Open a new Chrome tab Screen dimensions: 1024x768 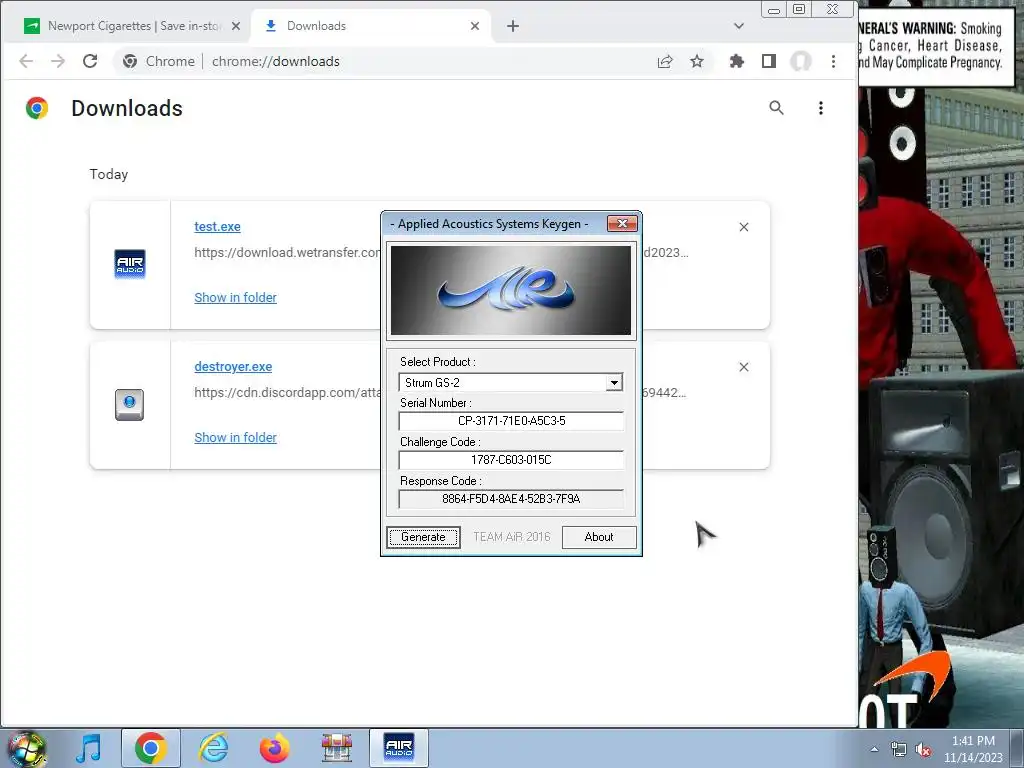[x=513, y=26]
